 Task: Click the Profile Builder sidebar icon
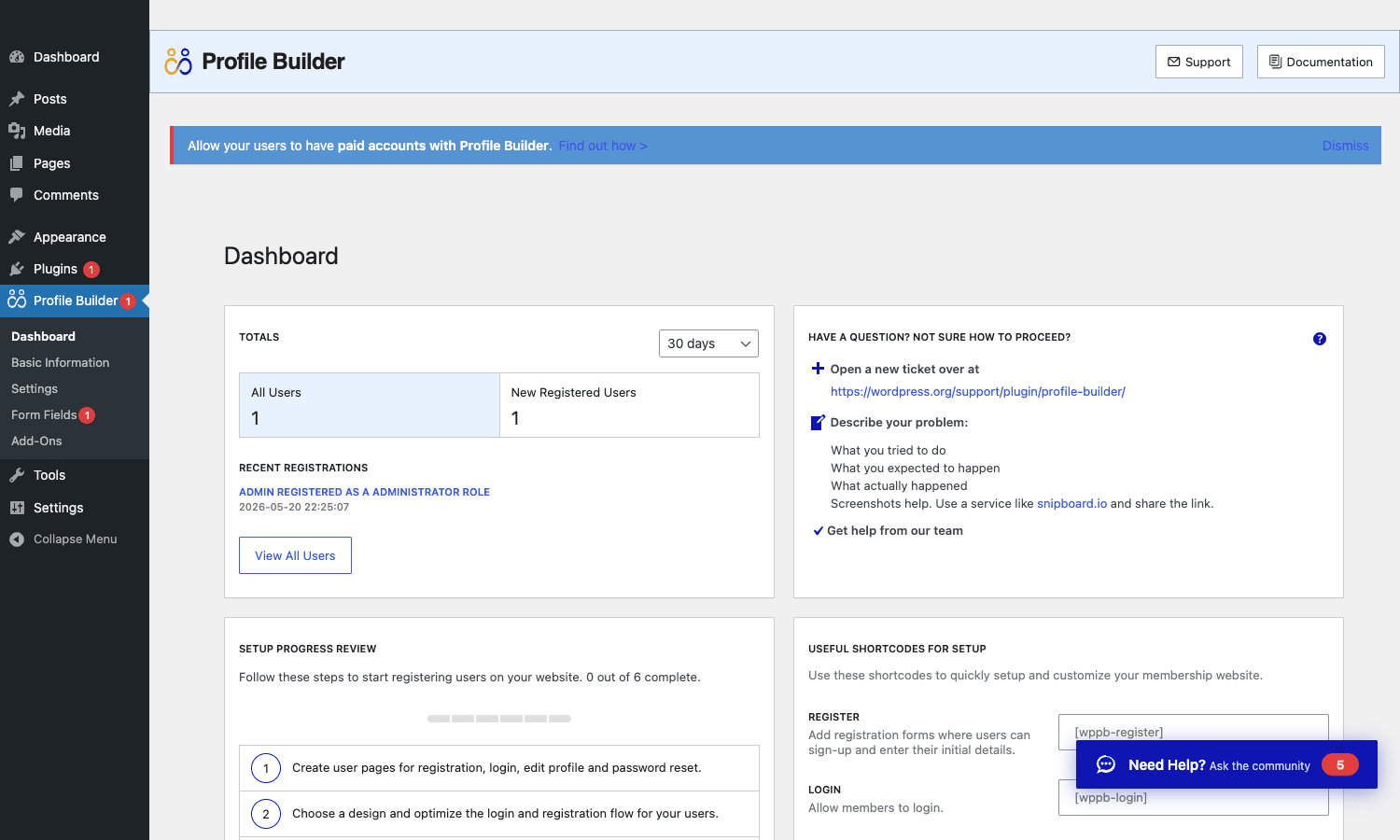(x=17, y=300)
